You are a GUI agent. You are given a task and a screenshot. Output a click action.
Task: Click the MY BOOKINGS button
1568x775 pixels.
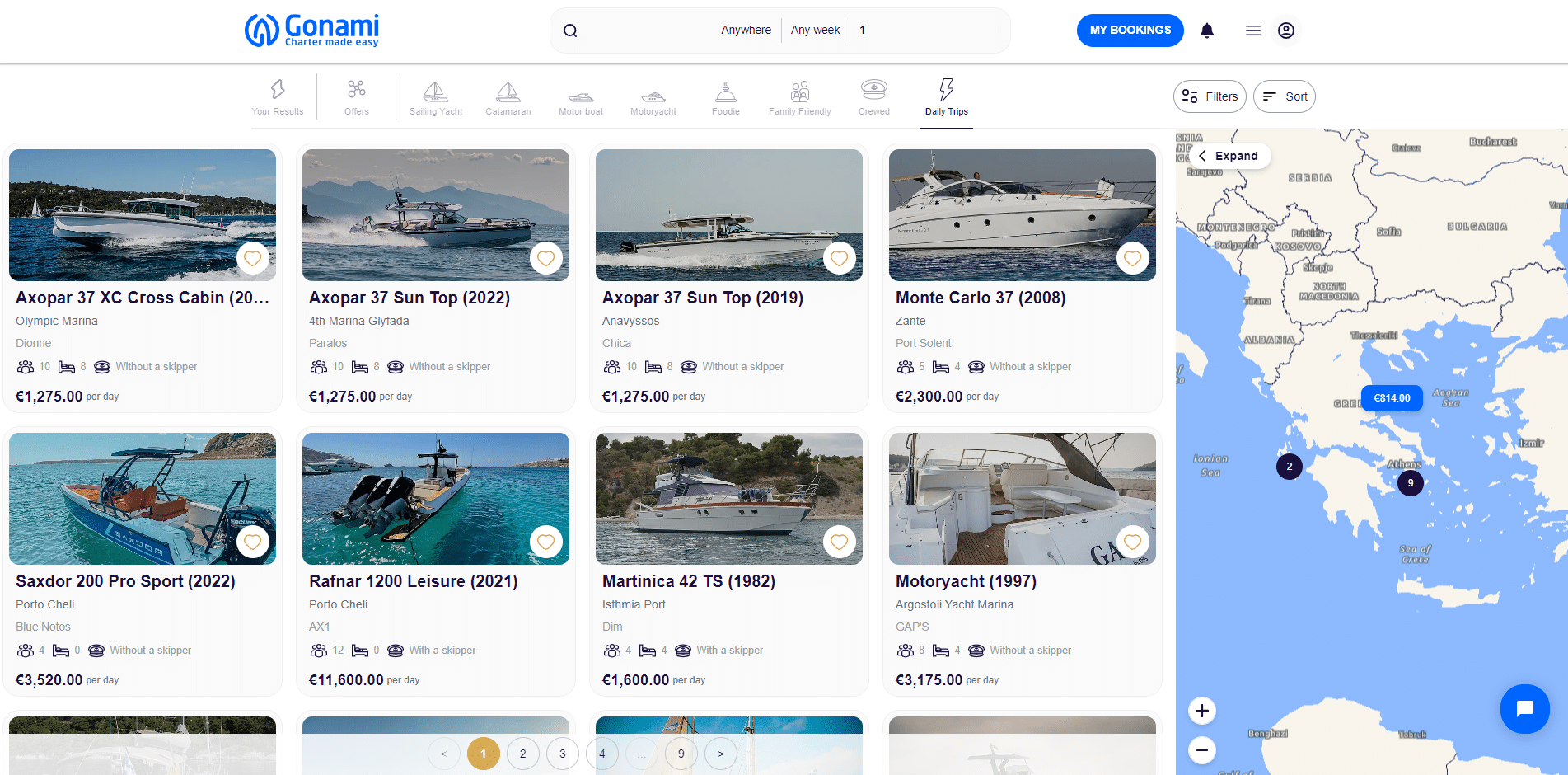click(1130, 31)
